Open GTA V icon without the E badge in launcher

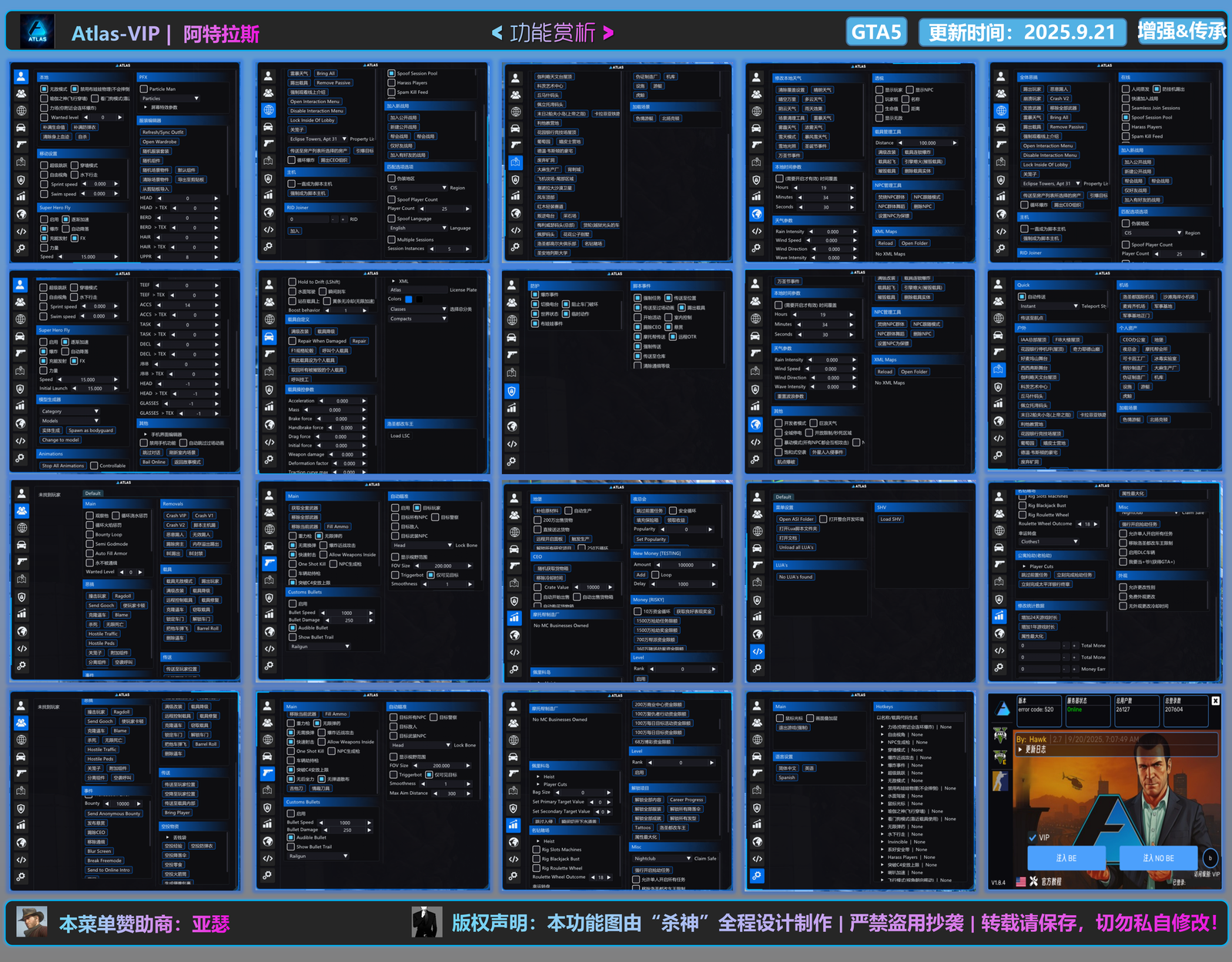pos(1000,735)
